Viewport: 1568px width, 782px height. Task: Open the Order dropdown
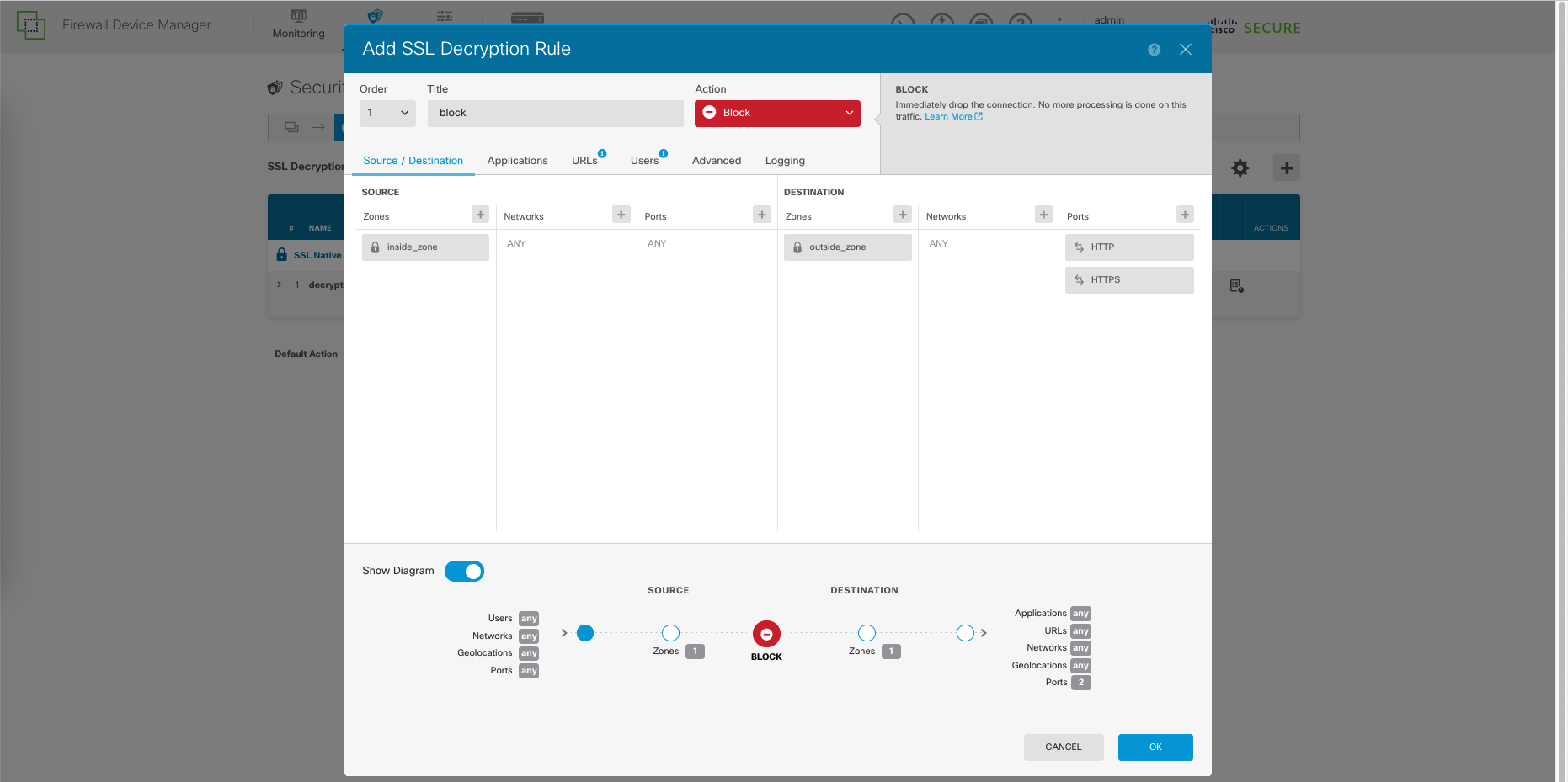(x=387, y=113)
